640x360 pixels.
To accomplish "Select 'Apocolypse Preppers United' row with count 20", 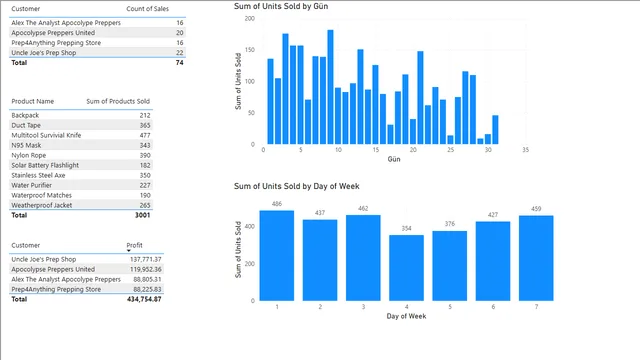I will [97, 33].
